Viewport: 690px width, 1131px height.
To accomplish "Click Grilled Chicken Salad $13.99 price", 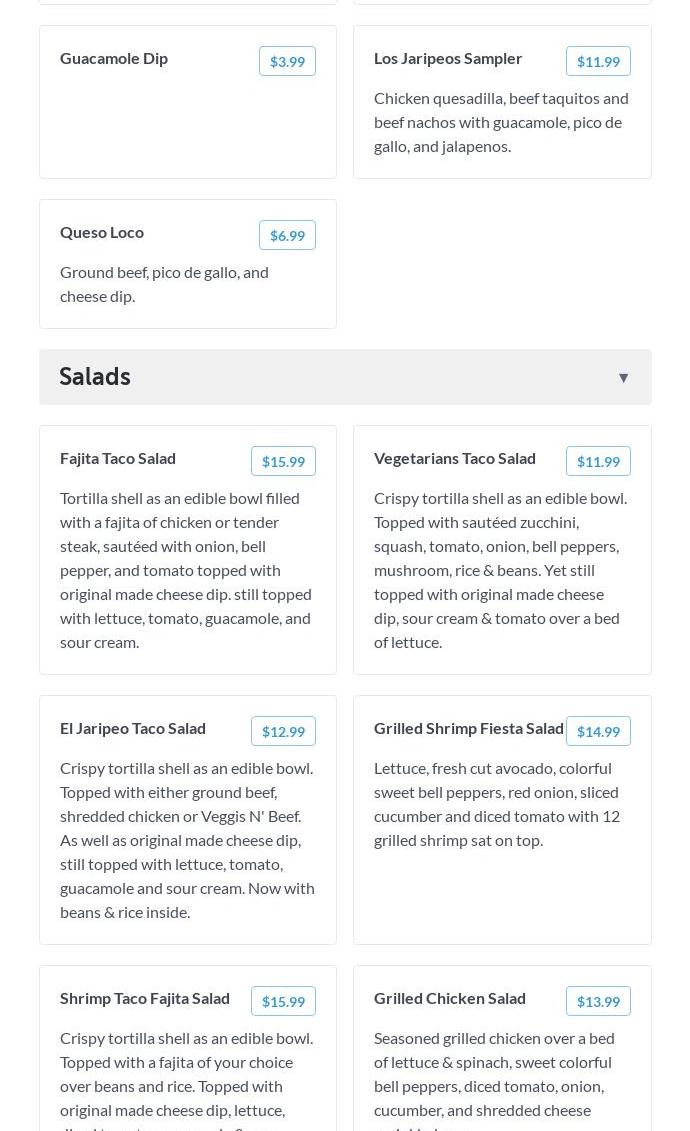I will [598, 1002].
